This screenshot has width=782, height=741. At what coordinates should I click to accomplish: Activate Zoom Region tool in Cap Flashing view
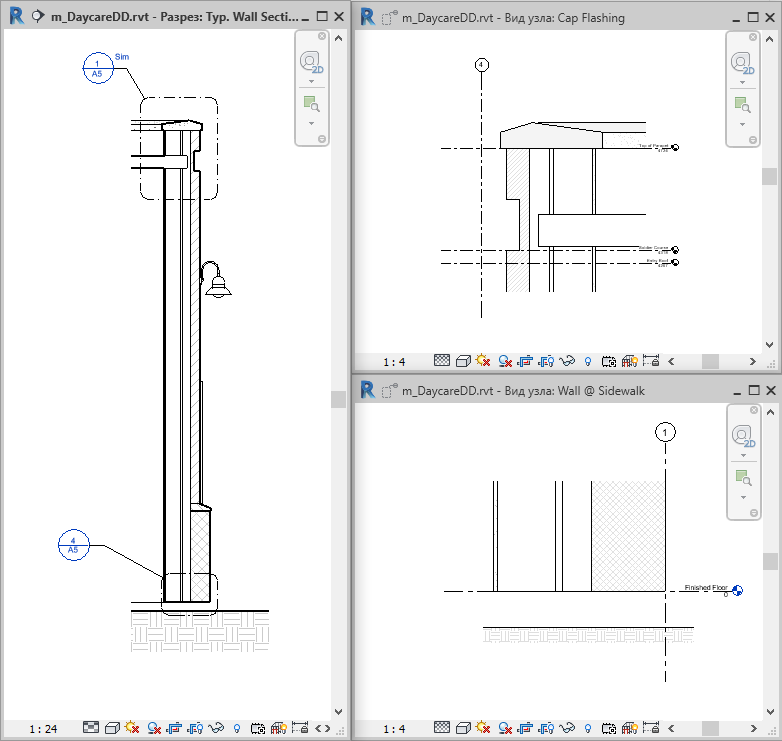coord(743,105)
